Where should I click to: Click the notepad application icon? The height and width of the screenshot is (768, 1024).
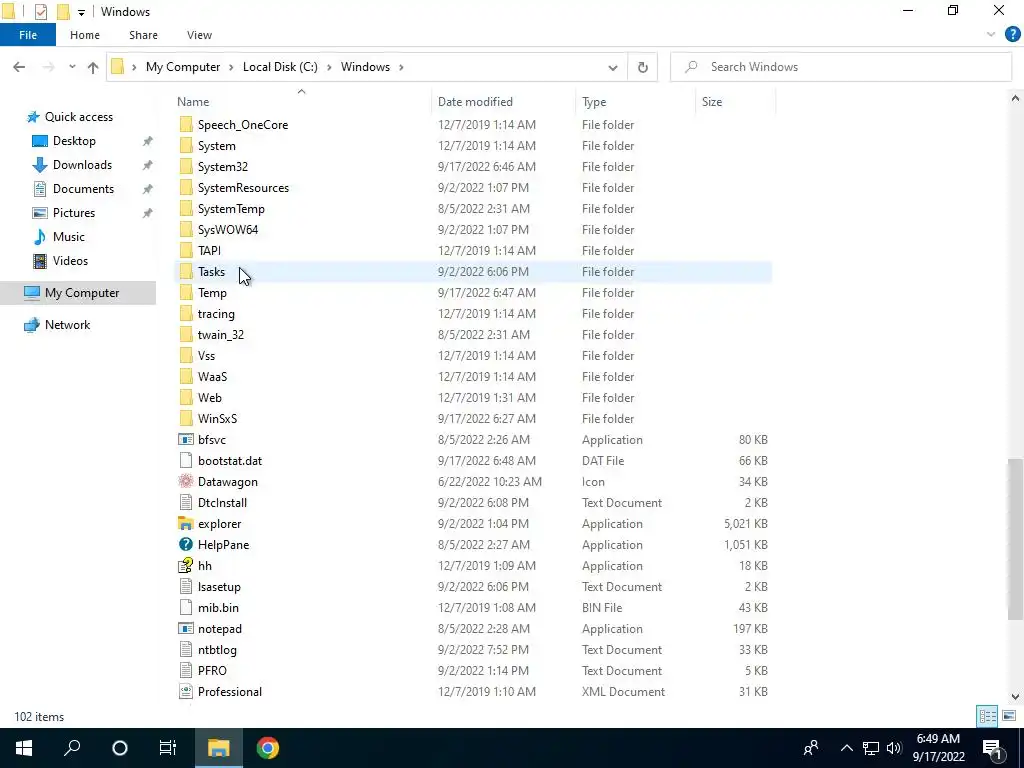click(x=186, y=629)
